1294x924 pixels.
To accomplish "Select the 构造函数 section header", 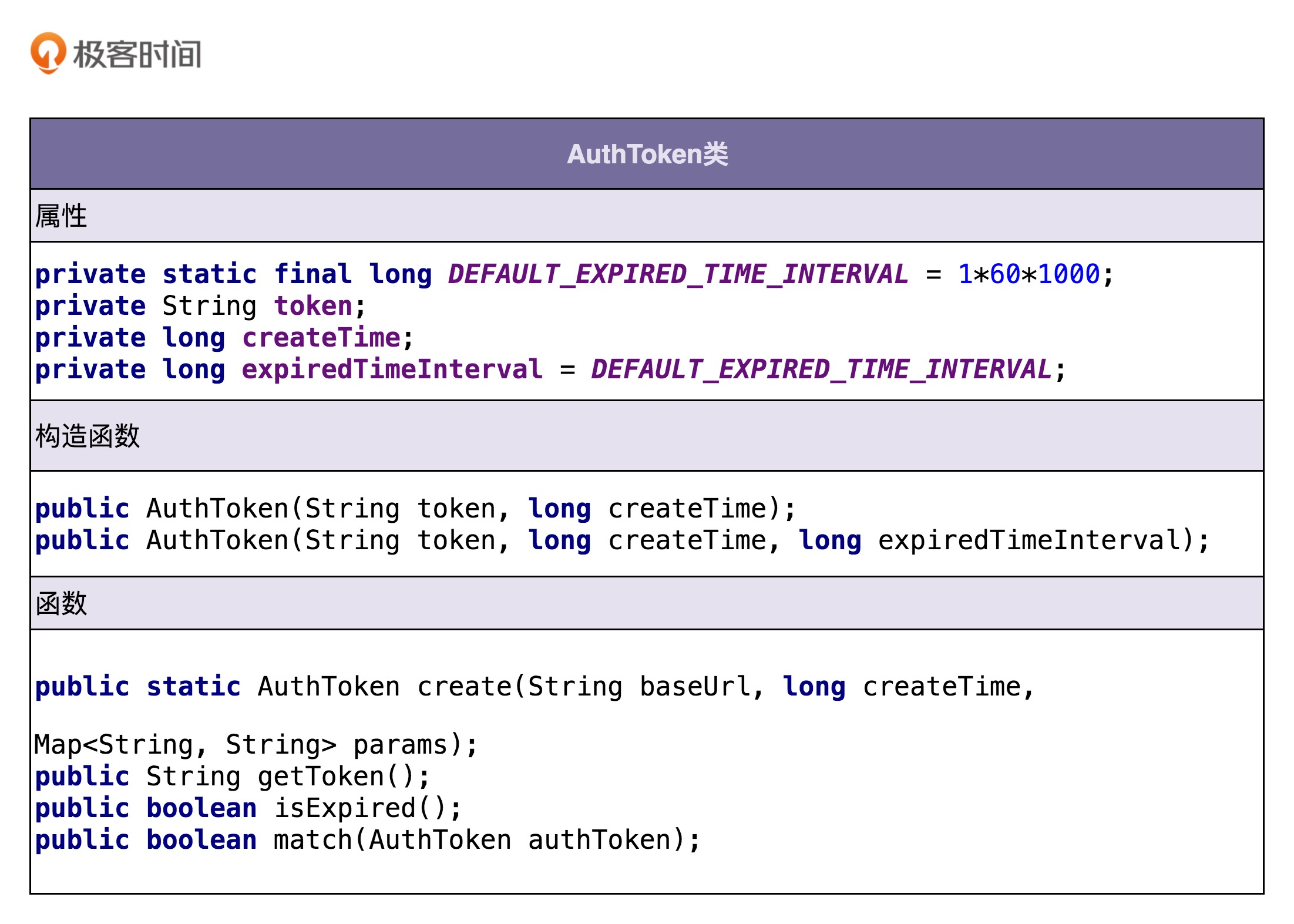I will (x=88, y=436).
